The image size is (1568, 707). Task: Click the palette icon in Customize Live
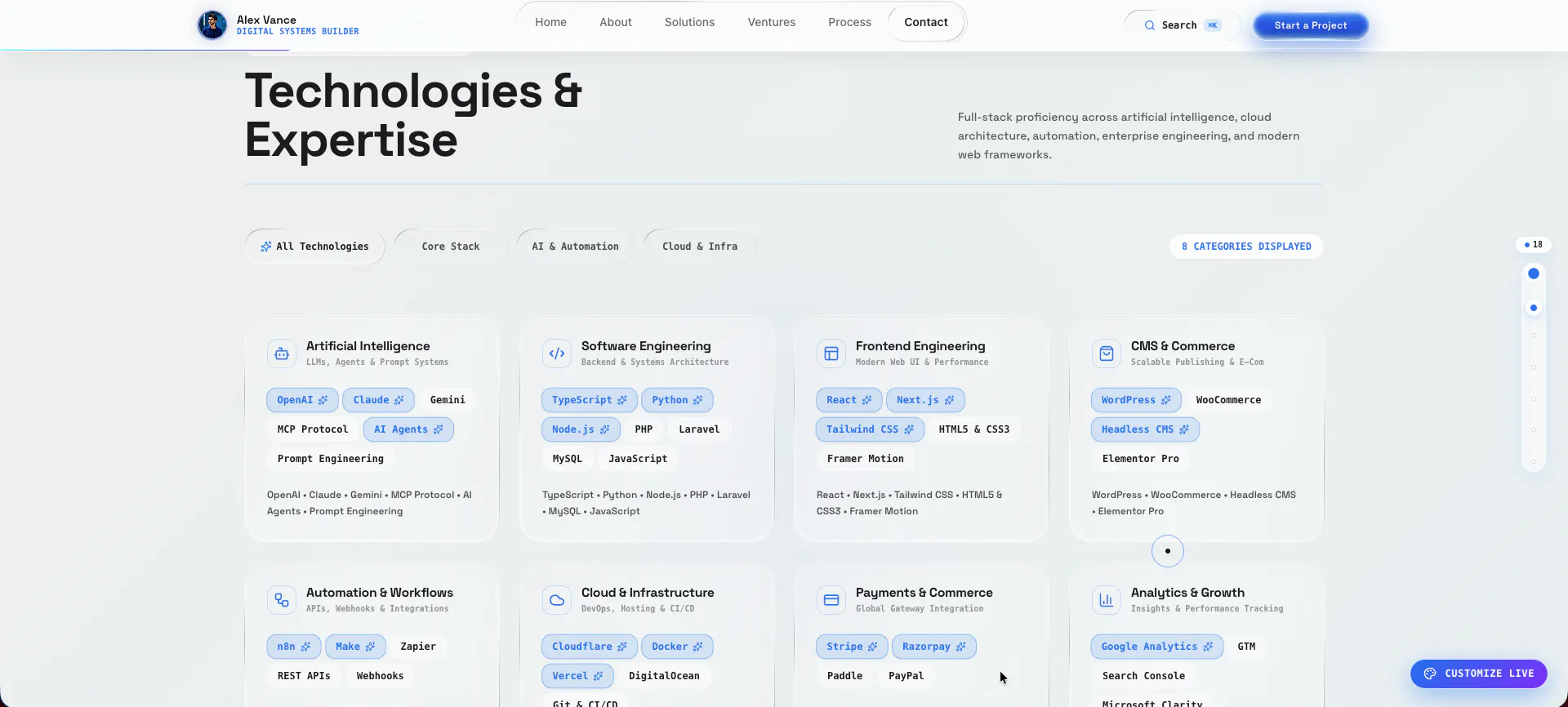tap(1430, 674)
